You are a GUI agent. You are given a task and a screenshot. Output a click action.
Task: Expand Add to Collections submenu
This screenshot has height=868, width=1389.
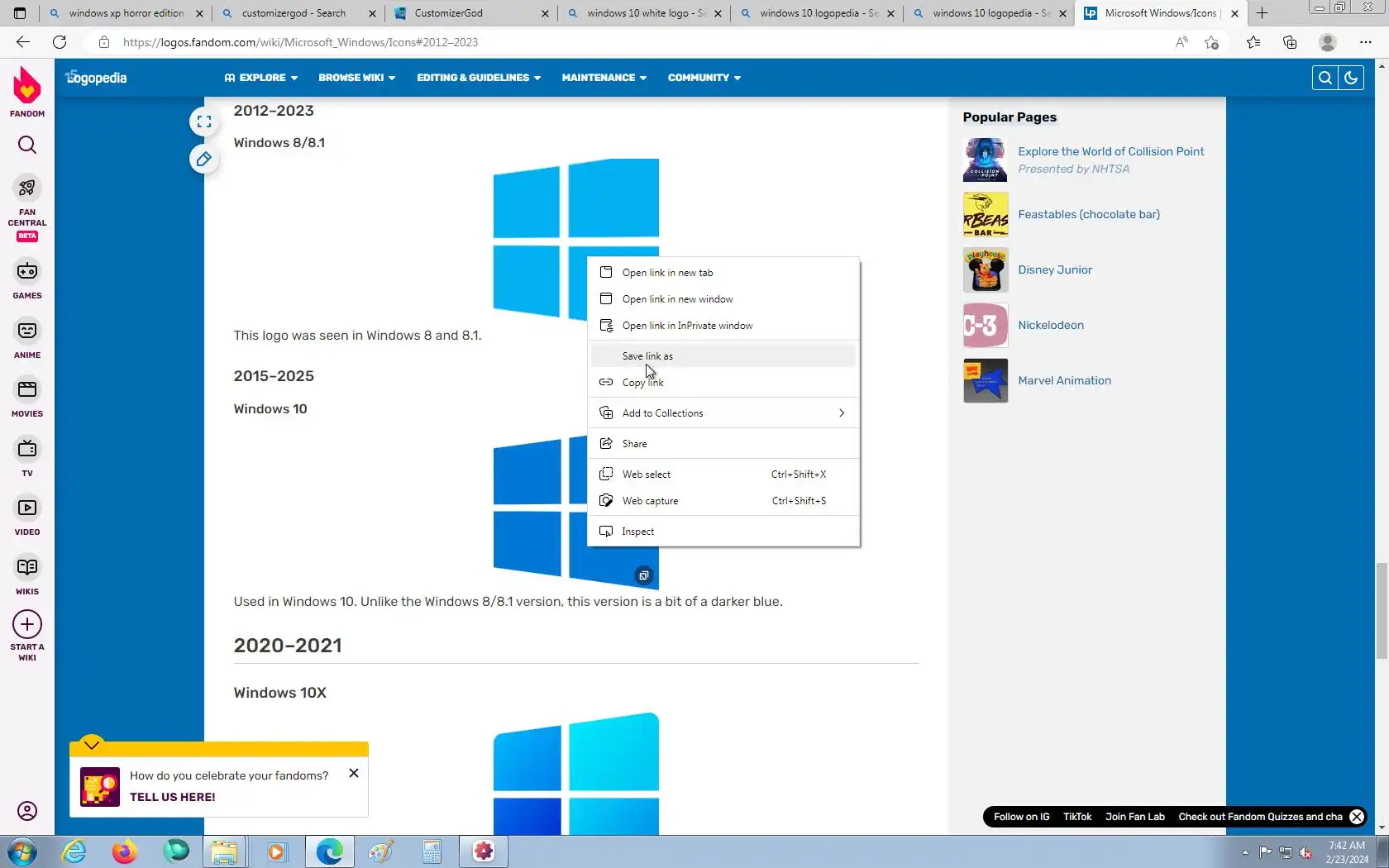coord(723,413)
